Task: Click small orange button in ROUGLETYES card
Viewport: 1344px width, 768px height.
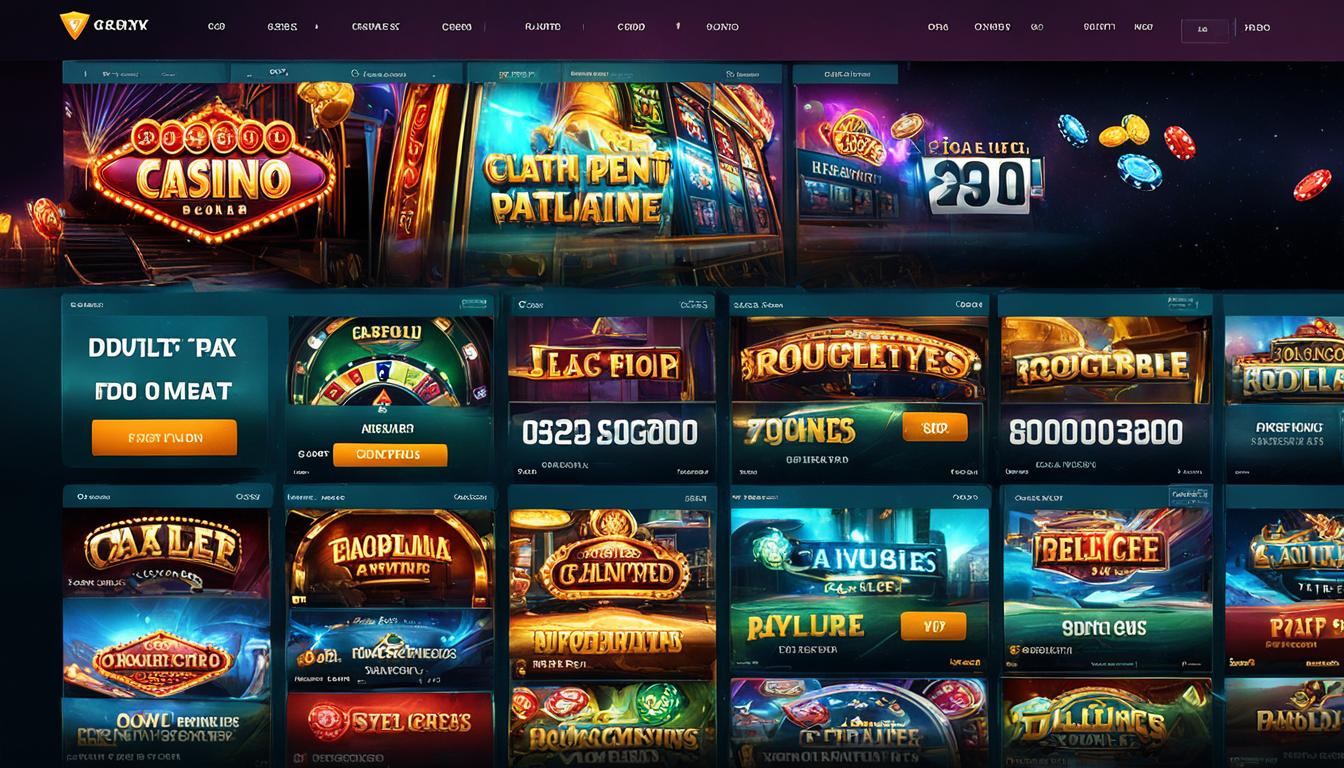Action: 935,427
